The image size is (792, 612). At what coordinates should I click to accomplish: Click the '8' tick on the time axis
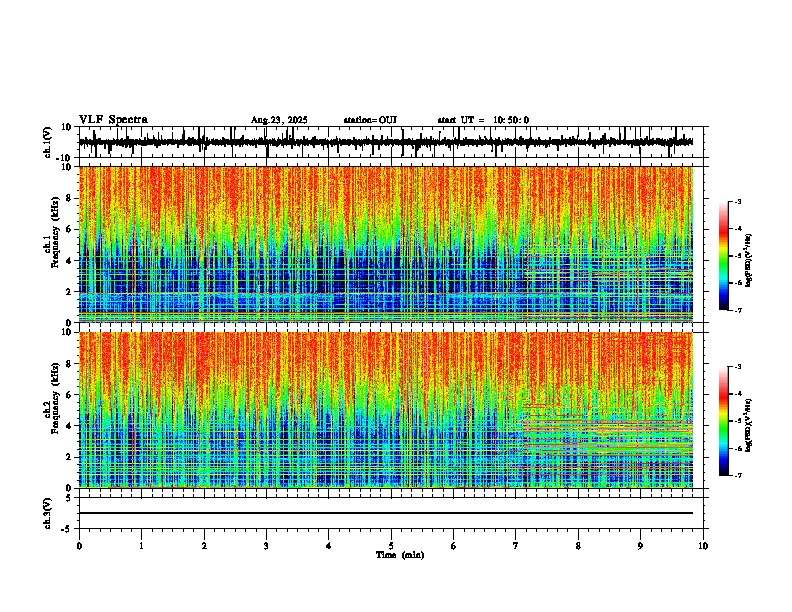coord(578,546)
